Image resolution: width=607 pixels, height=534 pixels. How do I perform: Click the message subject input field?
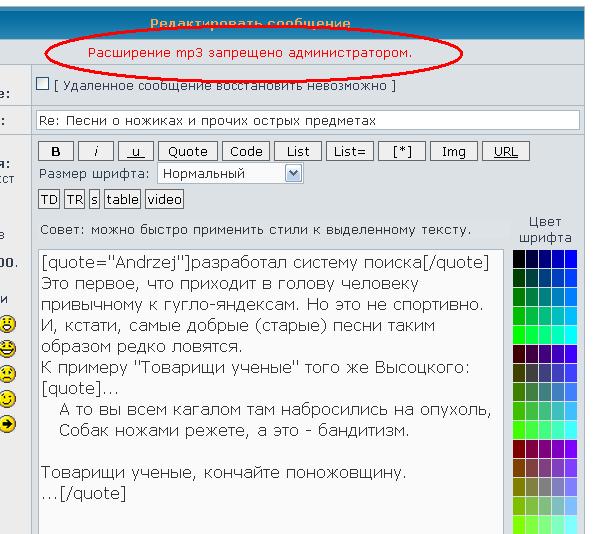(x=307, y=120)
